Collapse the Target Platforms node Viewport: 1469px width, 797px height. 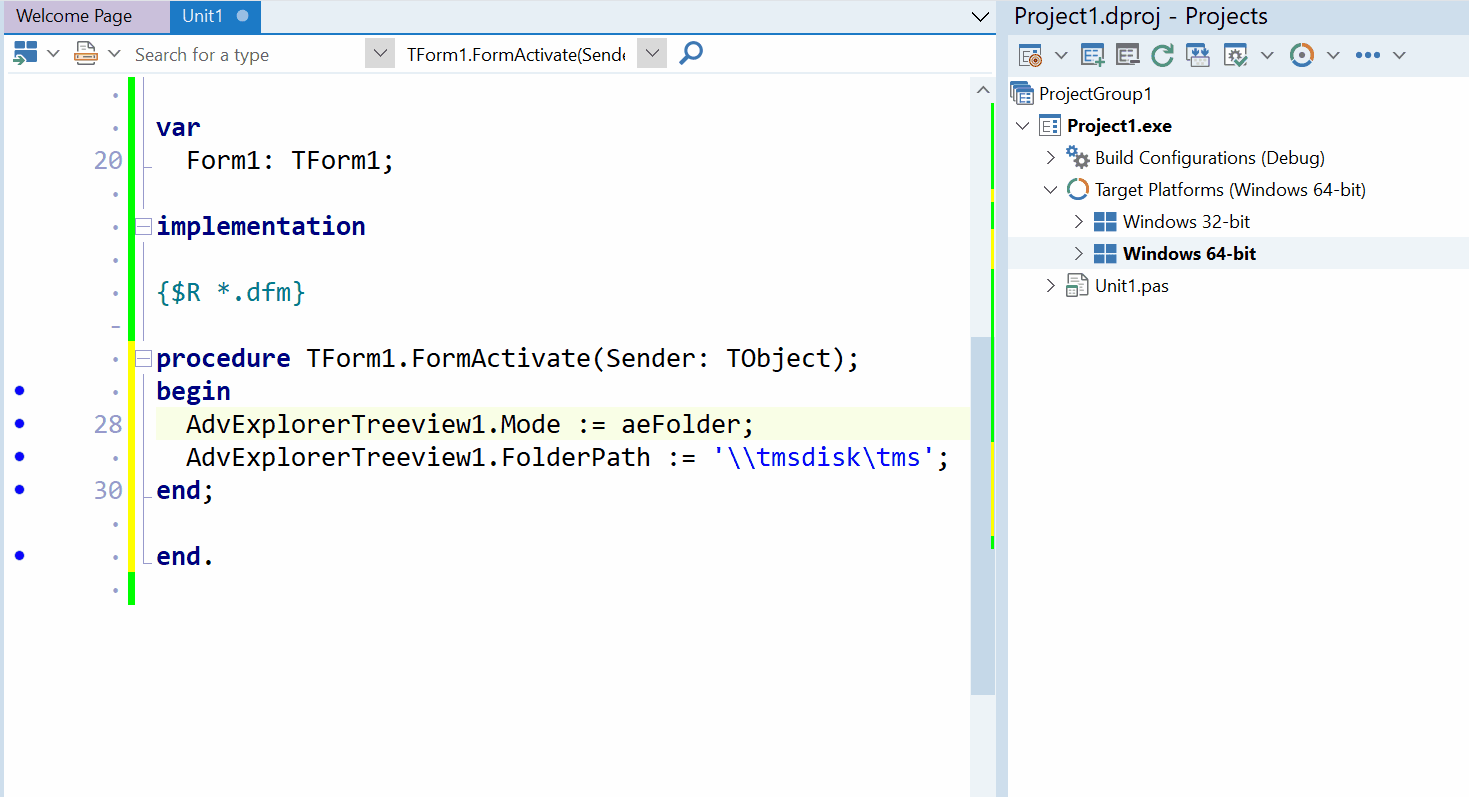click(1050, 190)
